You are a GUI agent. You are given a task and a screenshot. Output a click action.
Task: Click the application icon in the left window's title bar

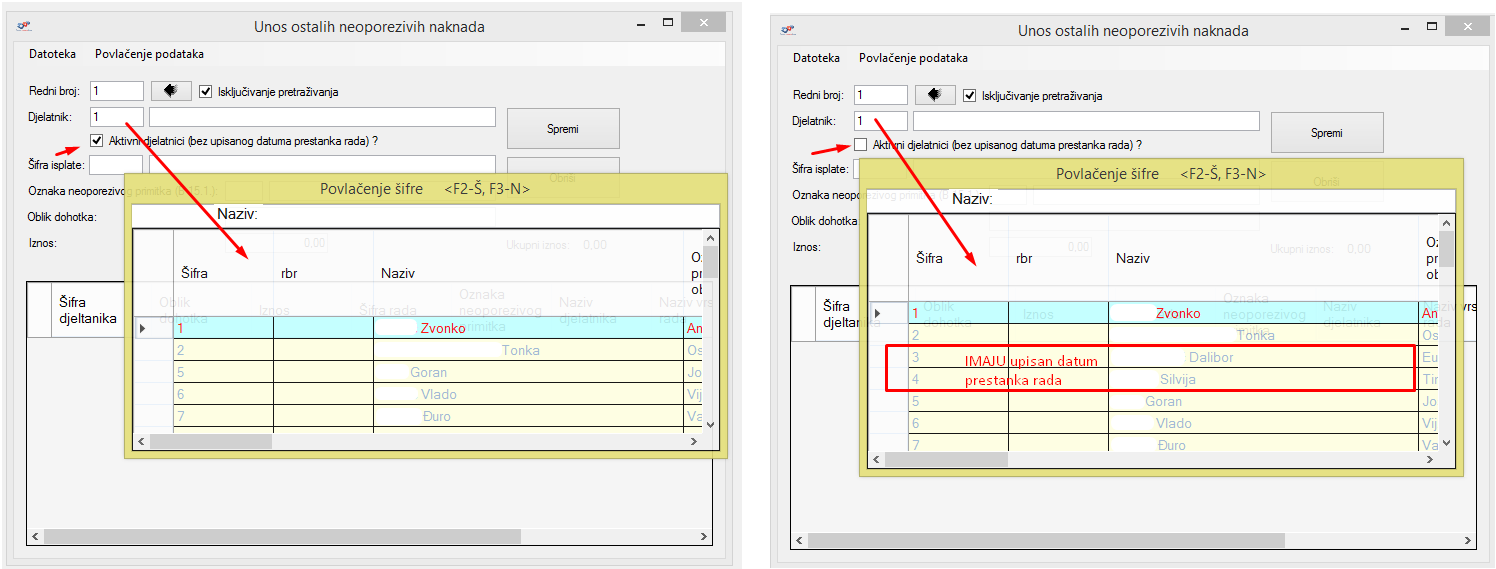coord(24,26)
